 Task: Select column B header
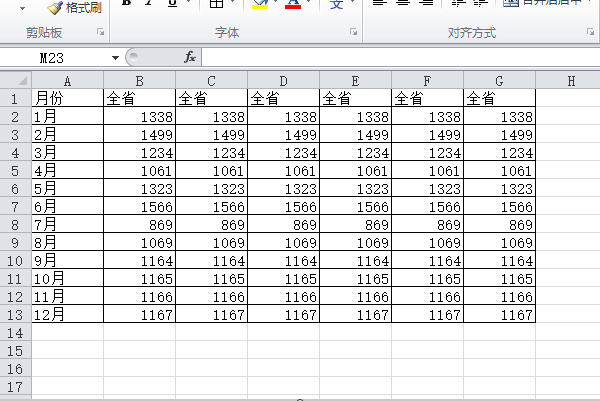tap(139, 81)
